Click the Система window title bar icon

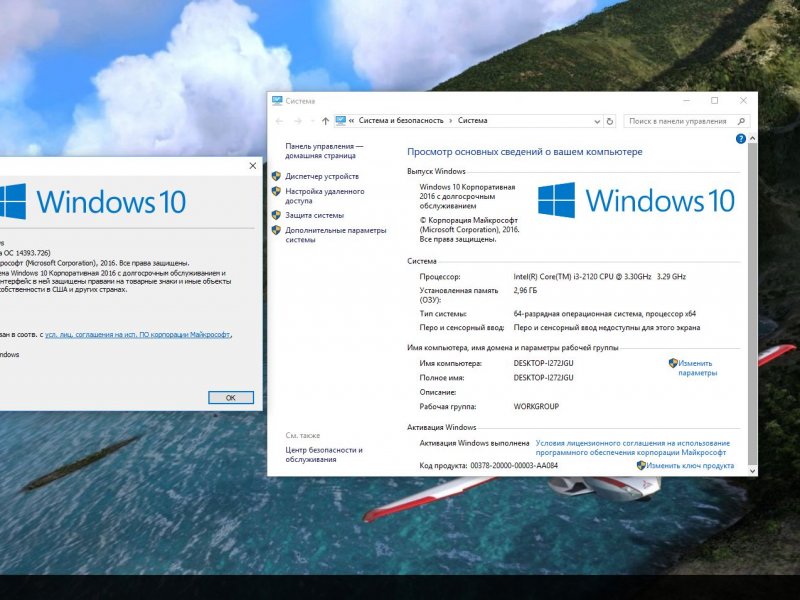click(x=277, y=101)
